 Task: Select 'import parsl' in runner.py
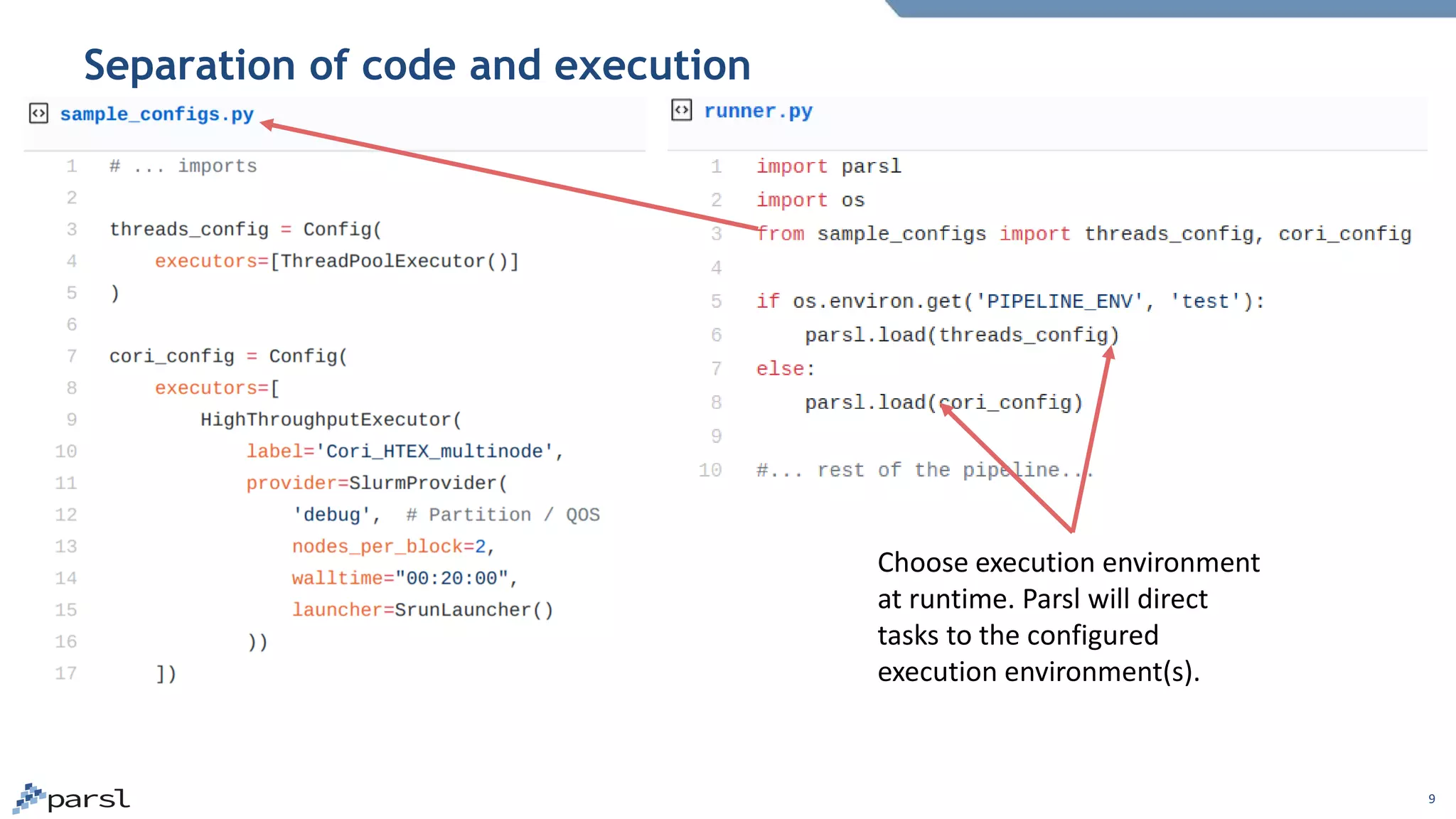click(829, 166)
